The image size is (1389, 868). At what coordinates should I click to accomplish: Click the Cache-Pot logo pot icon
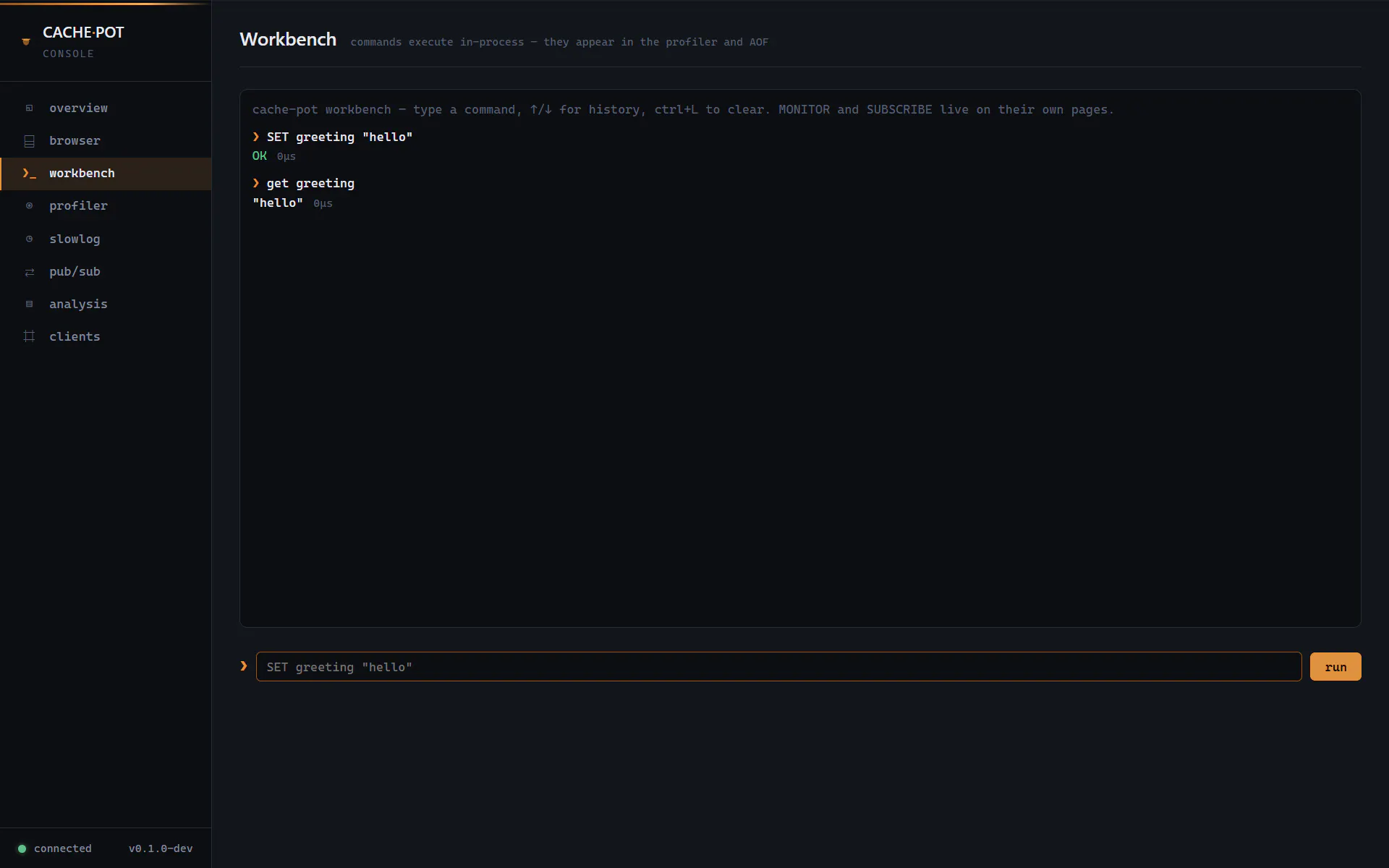pyautogui.click(x=26, y=42)
